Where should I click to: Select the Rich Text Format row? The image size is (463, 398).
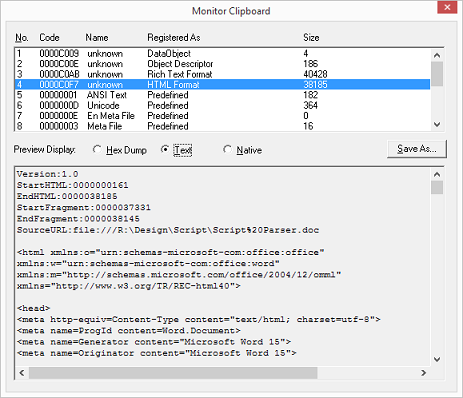[222, 74]
